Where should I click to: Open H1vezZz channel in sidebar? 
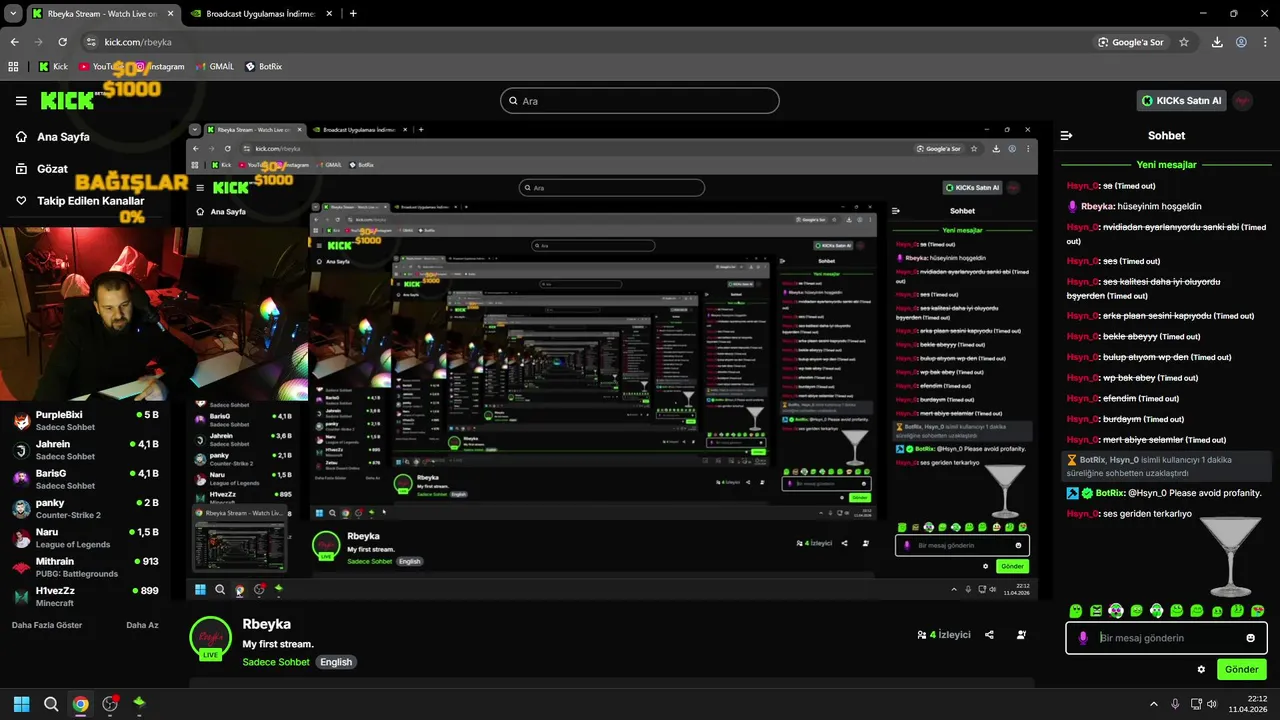coord(85,596)
